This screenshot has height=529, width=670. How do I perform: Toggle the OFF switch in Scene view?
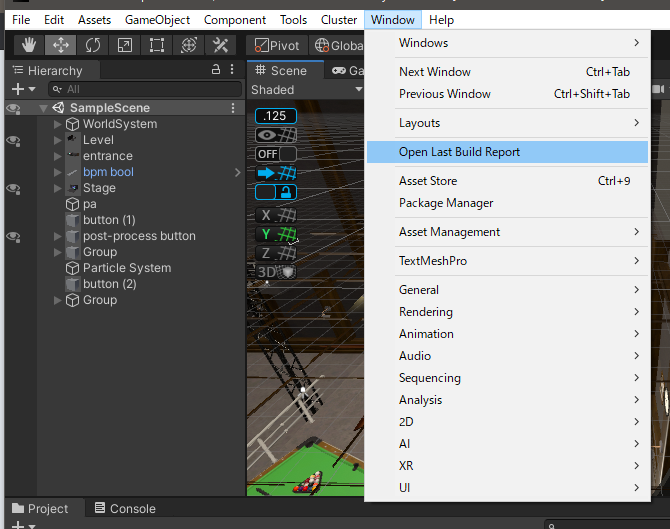(276, 154)
